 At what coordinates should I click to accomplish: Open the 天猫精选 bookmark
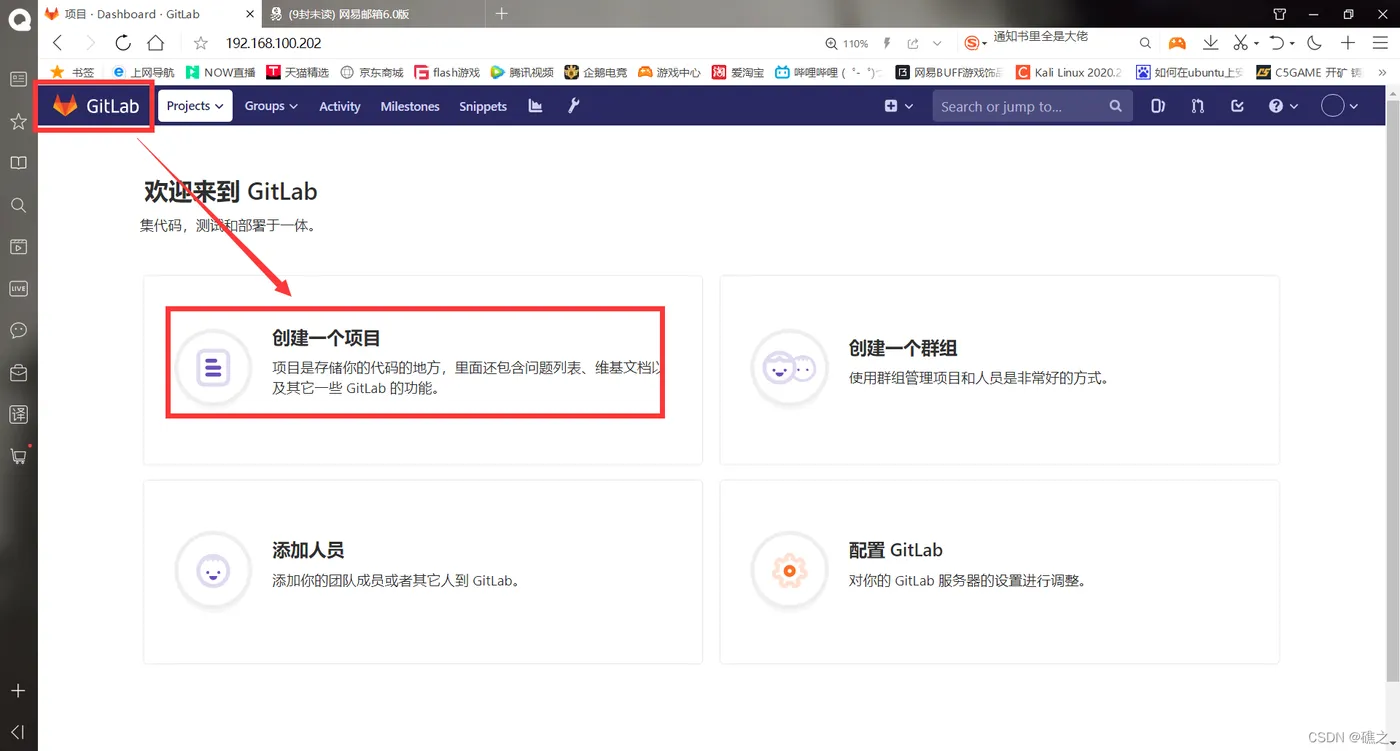tap(297, 72)
